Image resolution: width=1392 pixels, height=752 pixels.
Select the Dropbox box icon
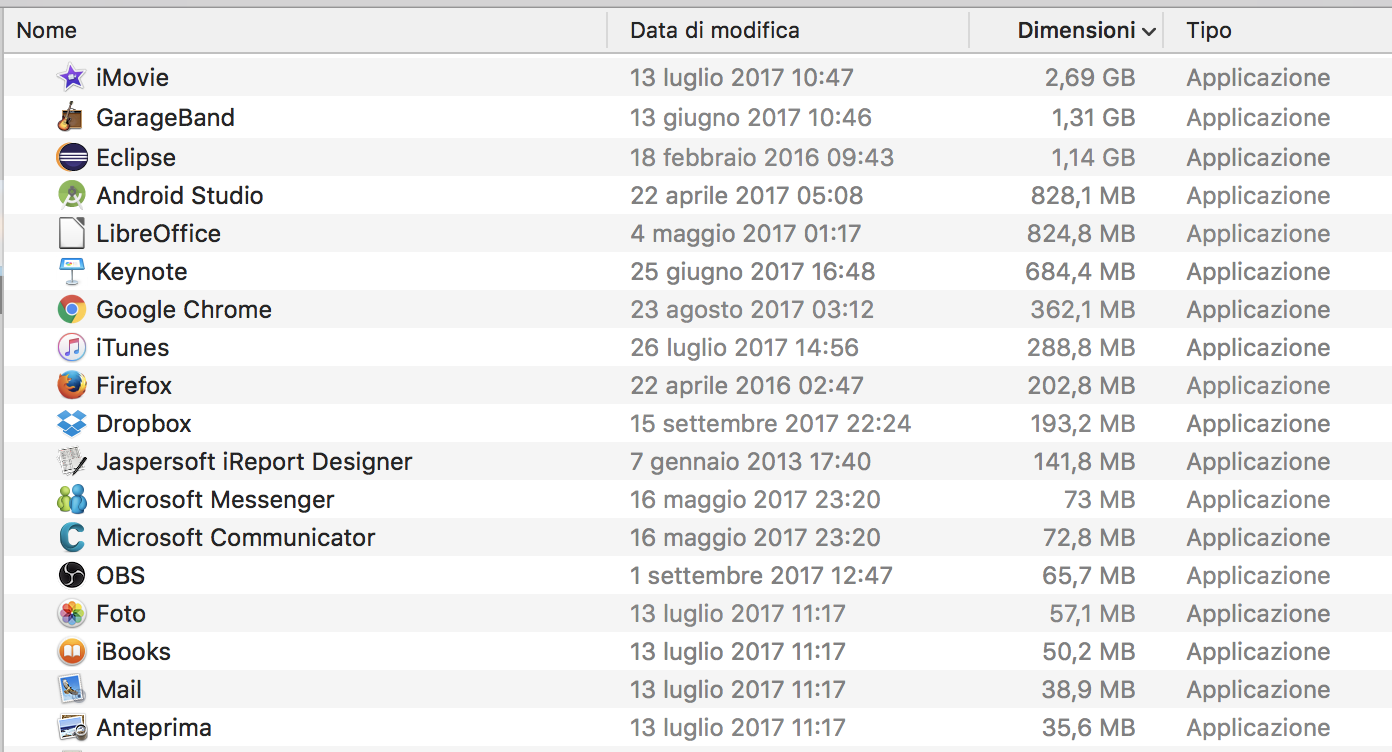click(x=71, y=423)
